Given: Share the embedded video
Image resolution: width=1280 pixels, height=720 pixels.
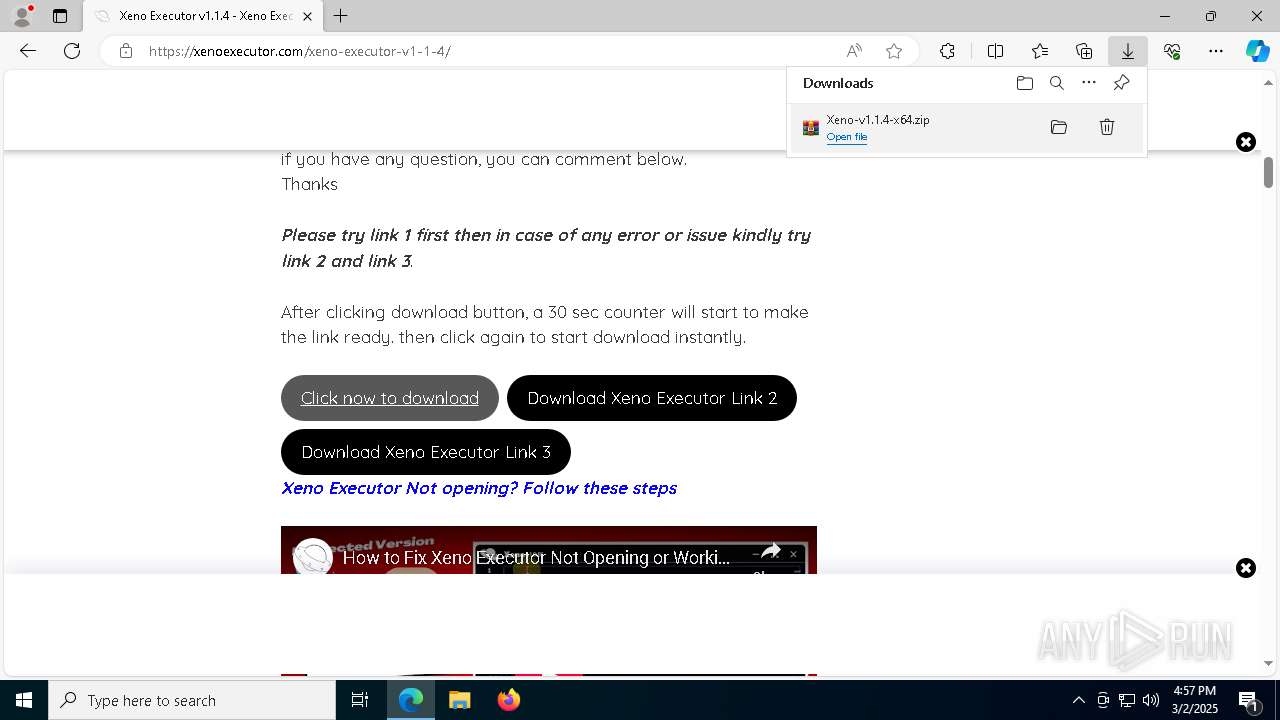Looking at the screenshot, I should click(x=770, y=552).
